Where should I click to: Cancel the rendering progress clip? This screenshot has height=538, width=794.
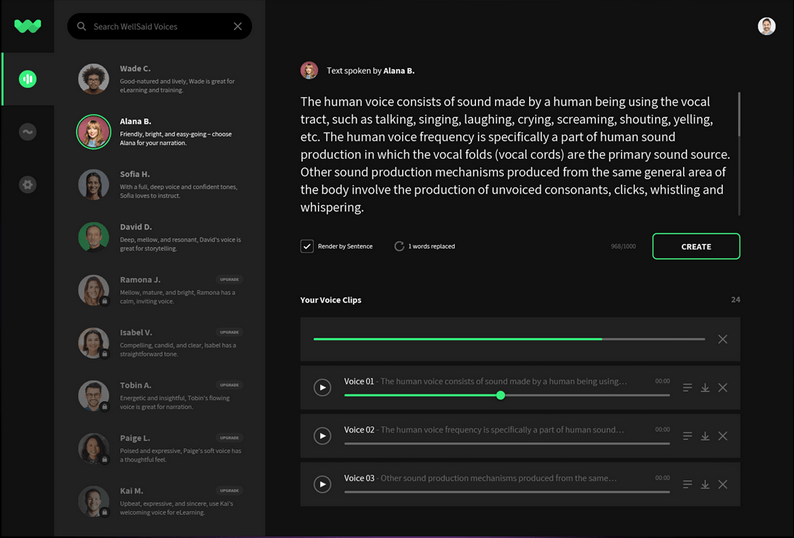click(x=723, y=339)
